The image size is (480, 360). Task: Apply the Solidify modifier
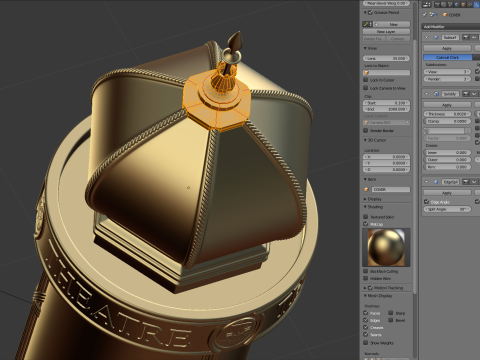pos(447,105)
